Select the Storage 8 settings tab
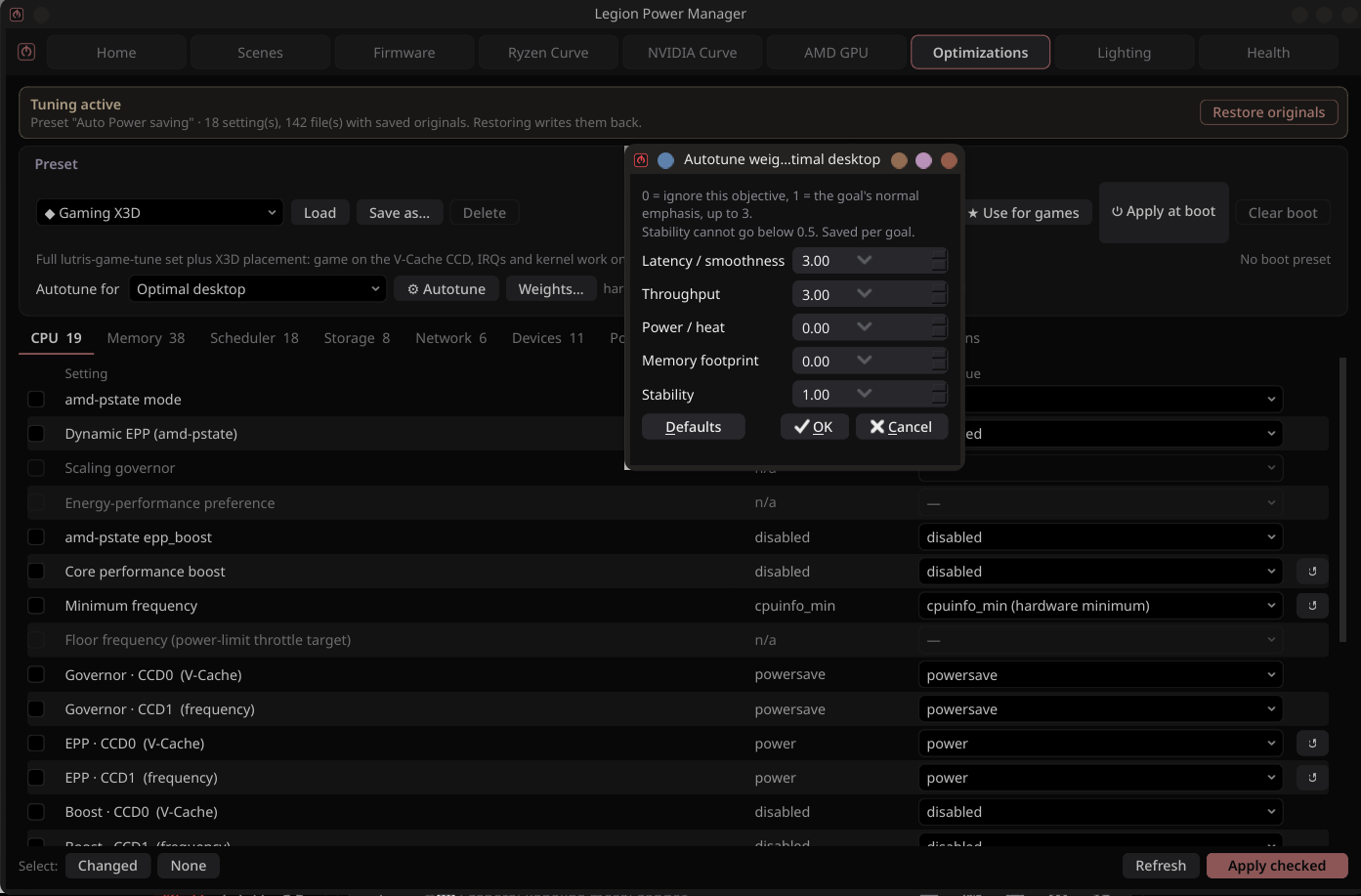 click(357, 338)
